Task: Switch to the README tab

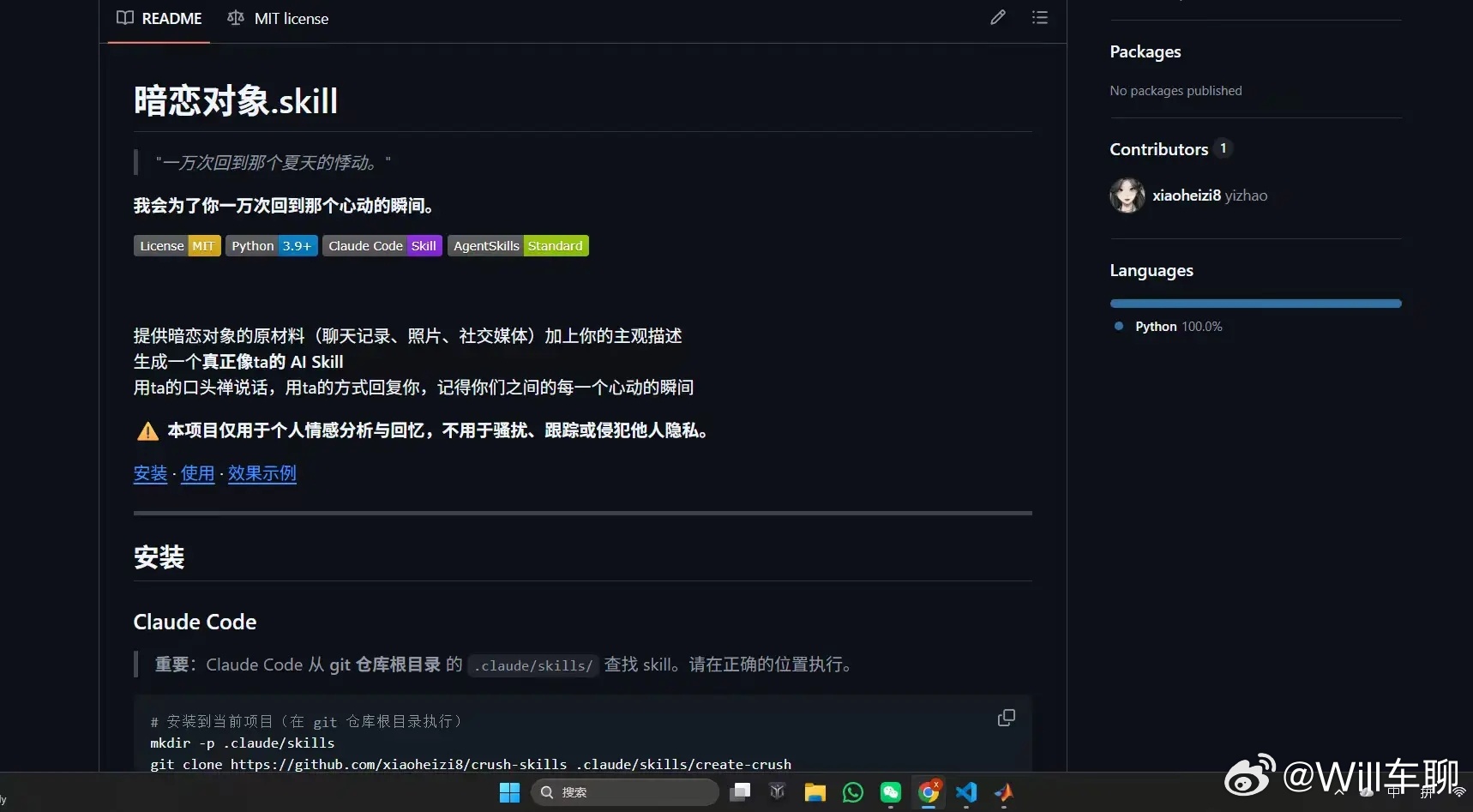Action: pyautogui.click(x=171, y=18)
